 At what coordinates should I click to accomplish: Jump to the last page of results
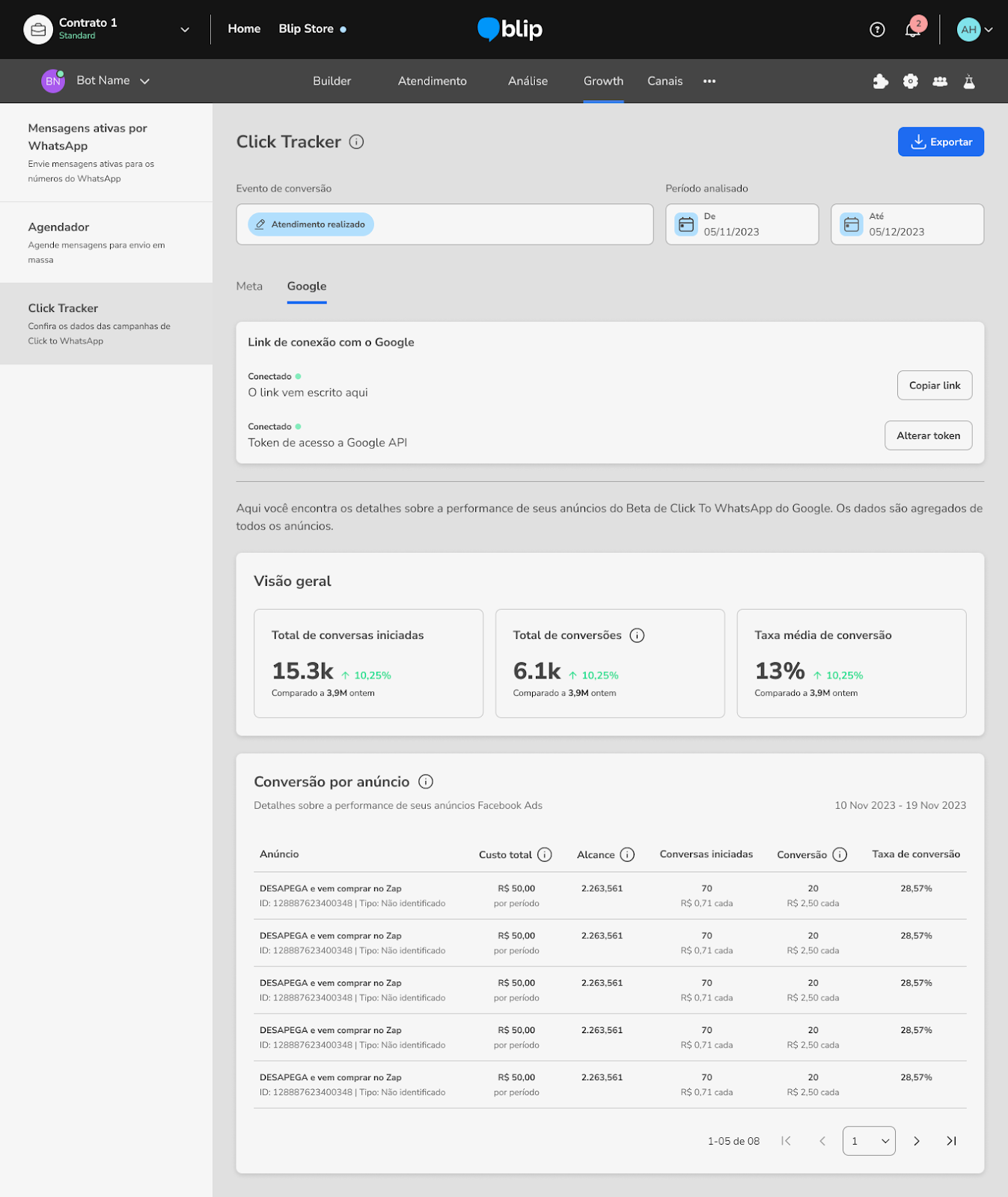click(x=952, y=1141)
